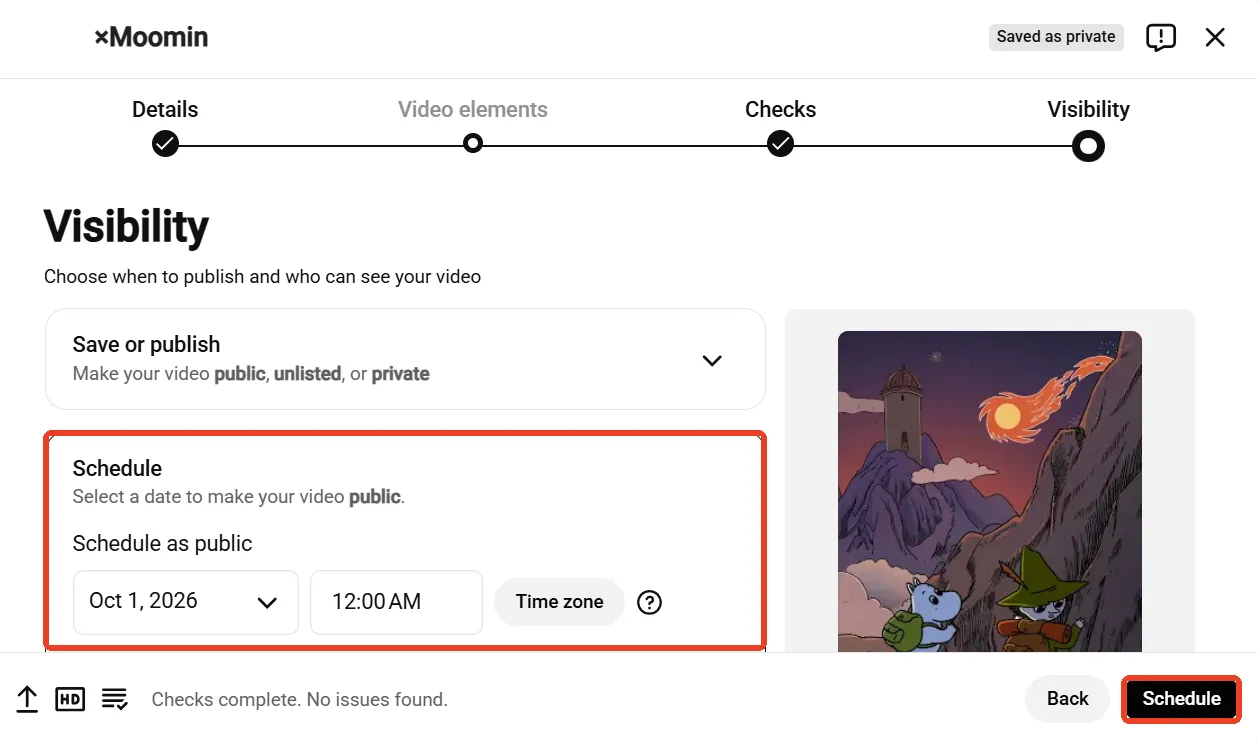The height and width of the screenshot is (742, 1257).
Task: Click the send feedback icon
Action: (1160, 38)
